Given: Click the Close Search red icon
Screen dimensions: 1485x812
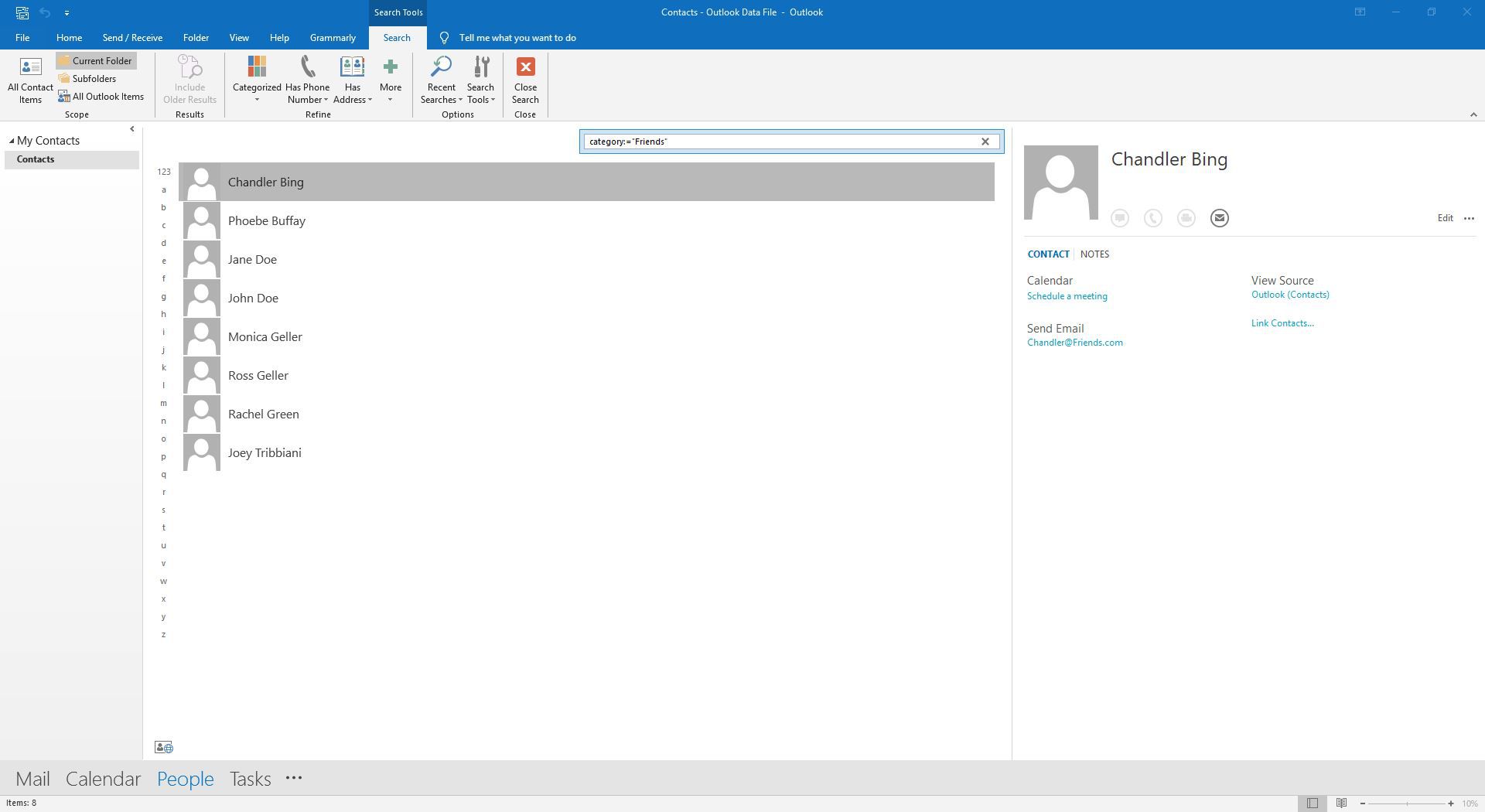Looking at the screenshot, I should 525,67.
